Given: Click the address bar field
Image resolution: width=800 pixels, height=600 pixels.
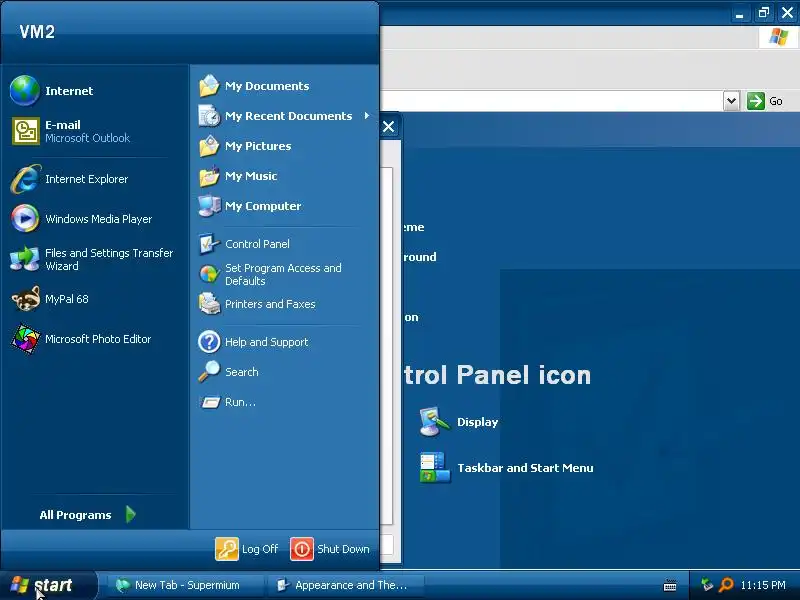Looking at the screenshot, I should [551, 101].
